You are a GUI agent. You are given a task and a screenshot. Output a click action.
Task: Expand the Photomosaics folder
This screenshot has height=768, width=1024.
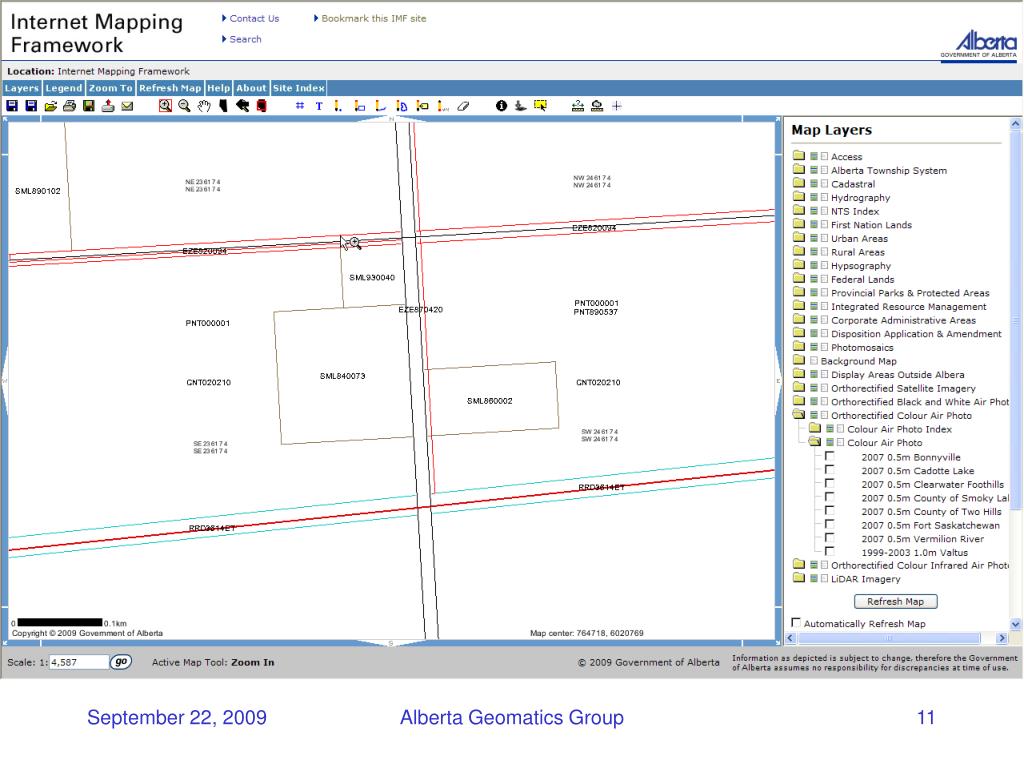click(x=799, y=347)
